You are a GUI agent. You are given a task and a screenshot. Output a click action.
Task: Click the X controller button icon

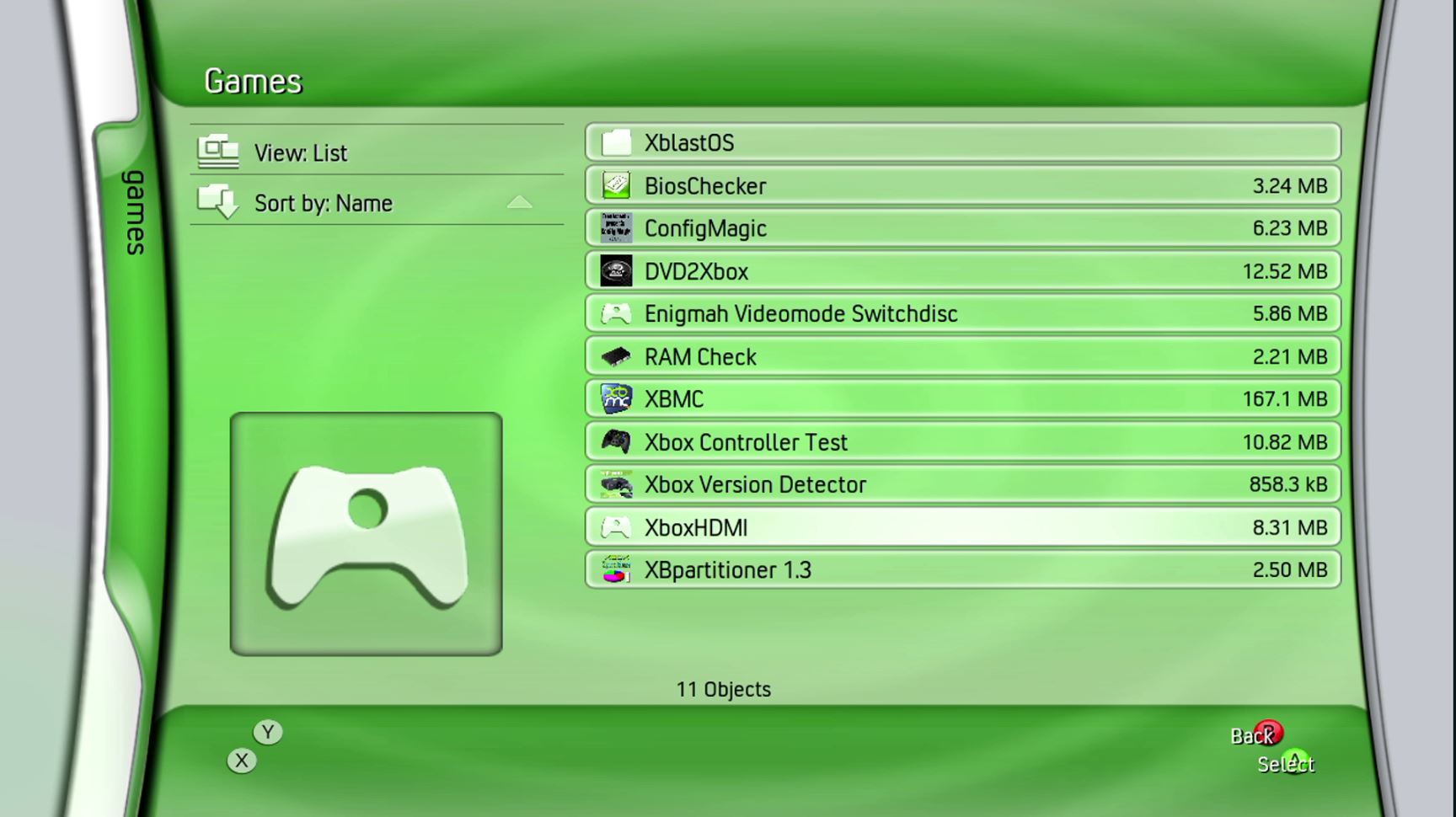(x=242, y=761)
